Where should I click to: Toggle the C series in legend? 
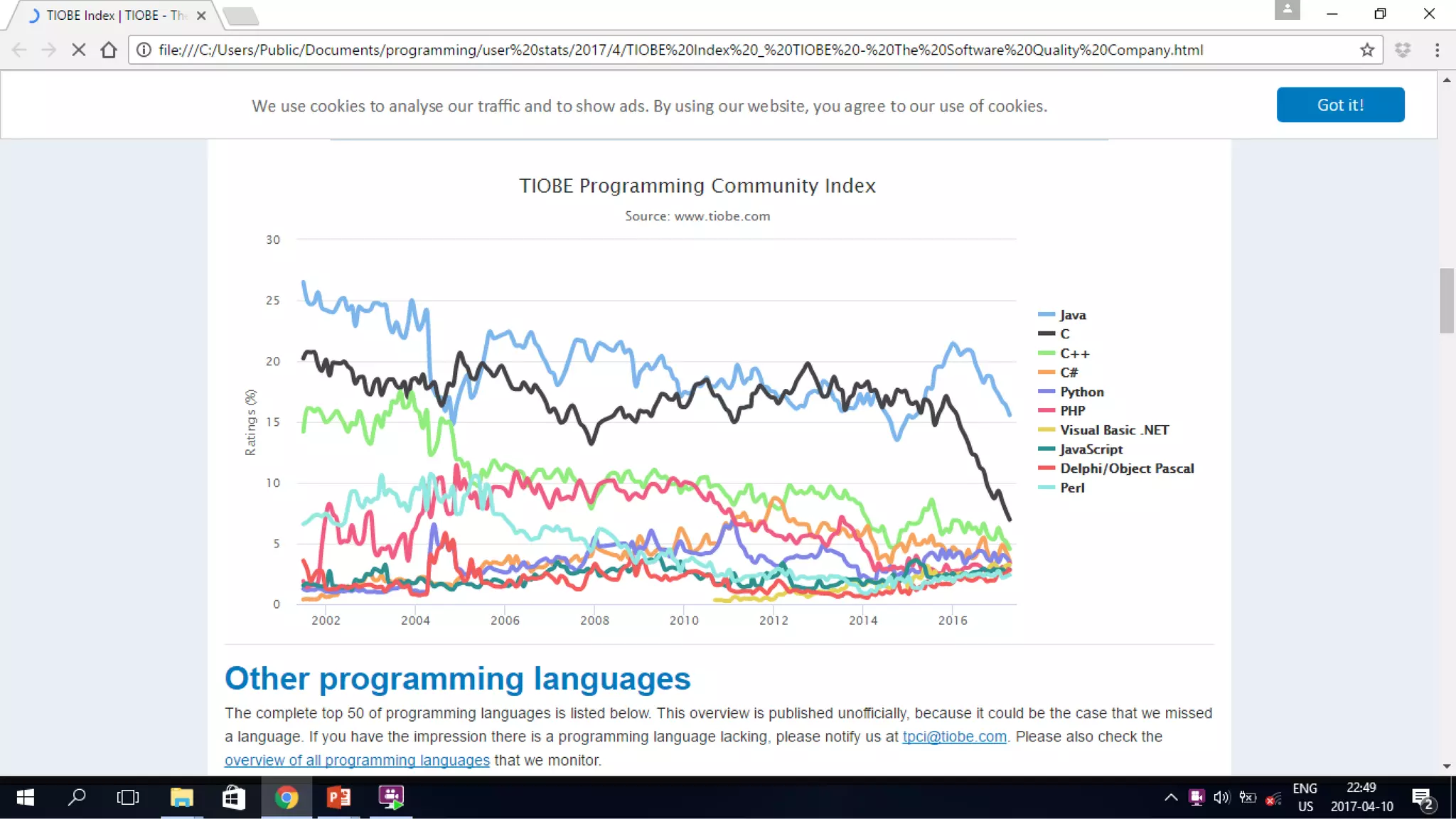pyautogui.click(x=1054, y=334)
